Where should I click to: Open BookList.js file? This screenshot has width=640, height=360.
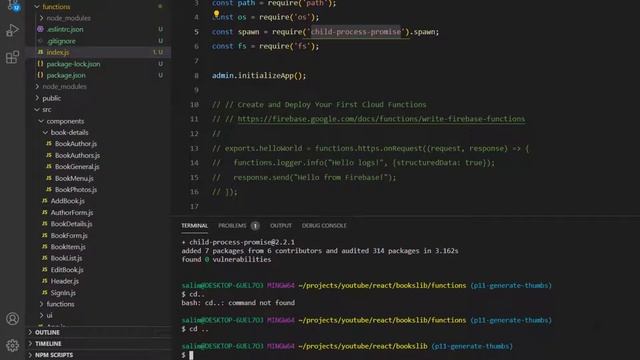tap(66, 258)
